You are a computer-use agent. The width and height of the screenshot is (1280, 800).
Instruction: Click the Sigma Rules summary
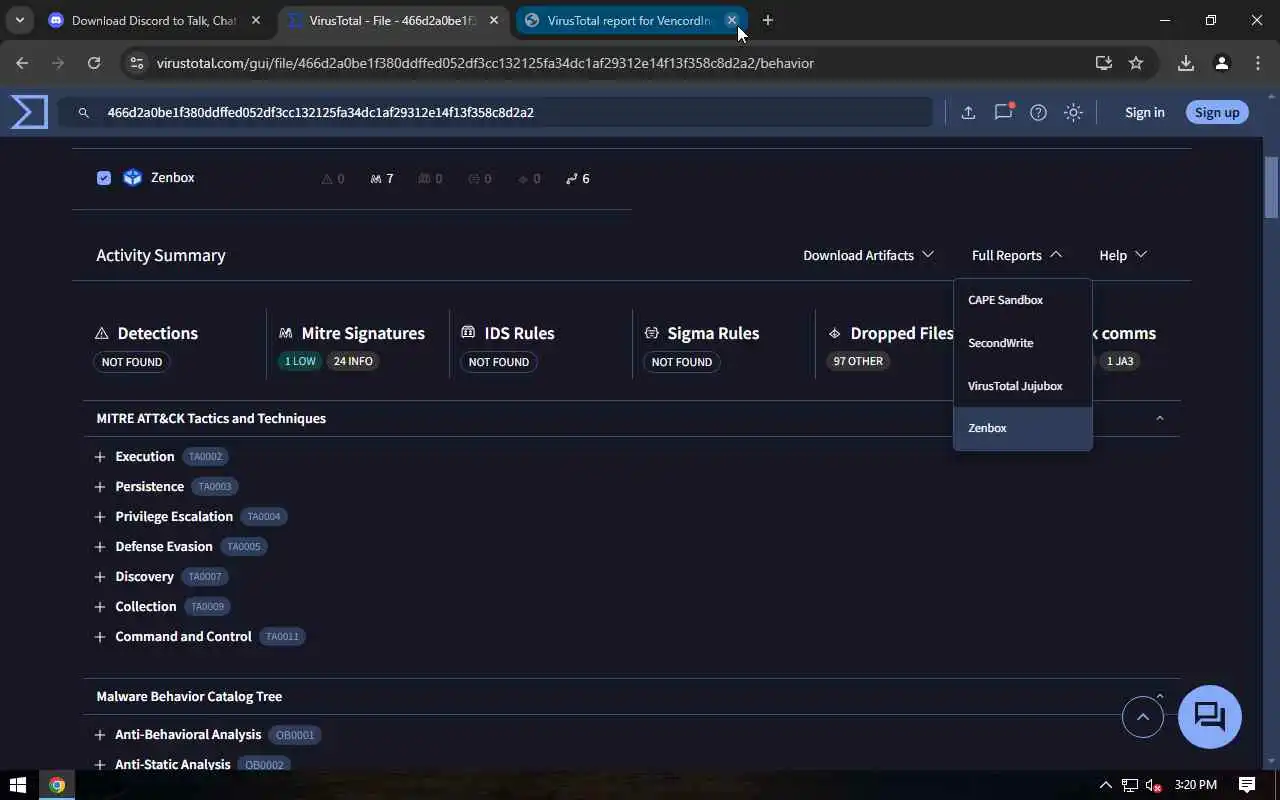pos(701,333)
